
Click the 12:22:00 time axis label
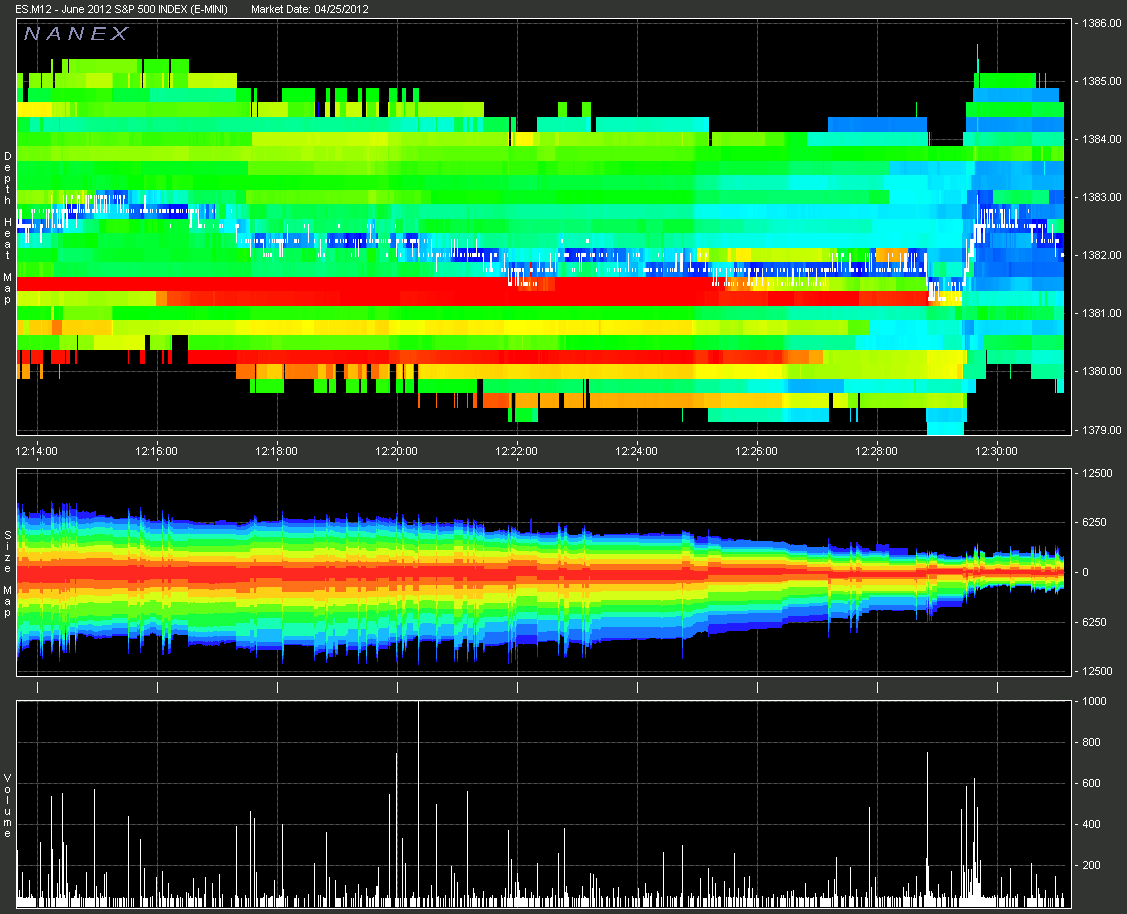(x=516, y=451)
